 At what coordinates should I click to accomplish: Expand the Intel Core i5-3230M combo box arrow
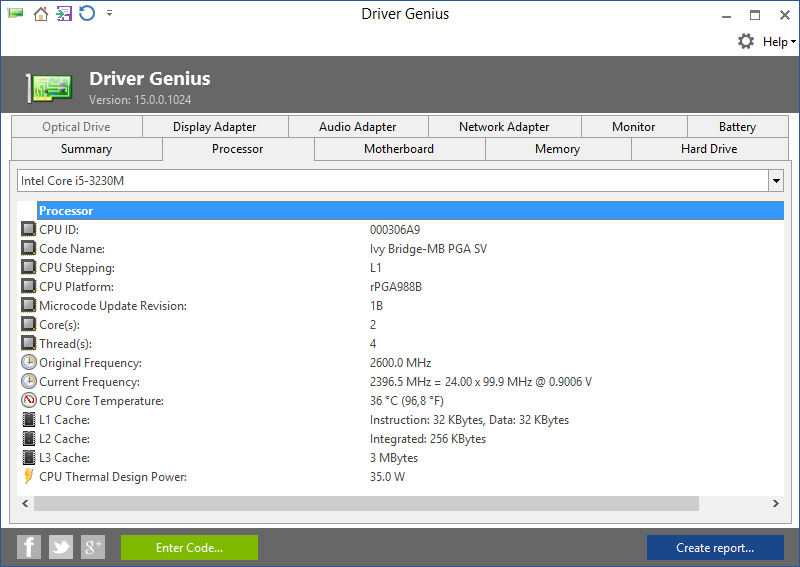[776, 181]
